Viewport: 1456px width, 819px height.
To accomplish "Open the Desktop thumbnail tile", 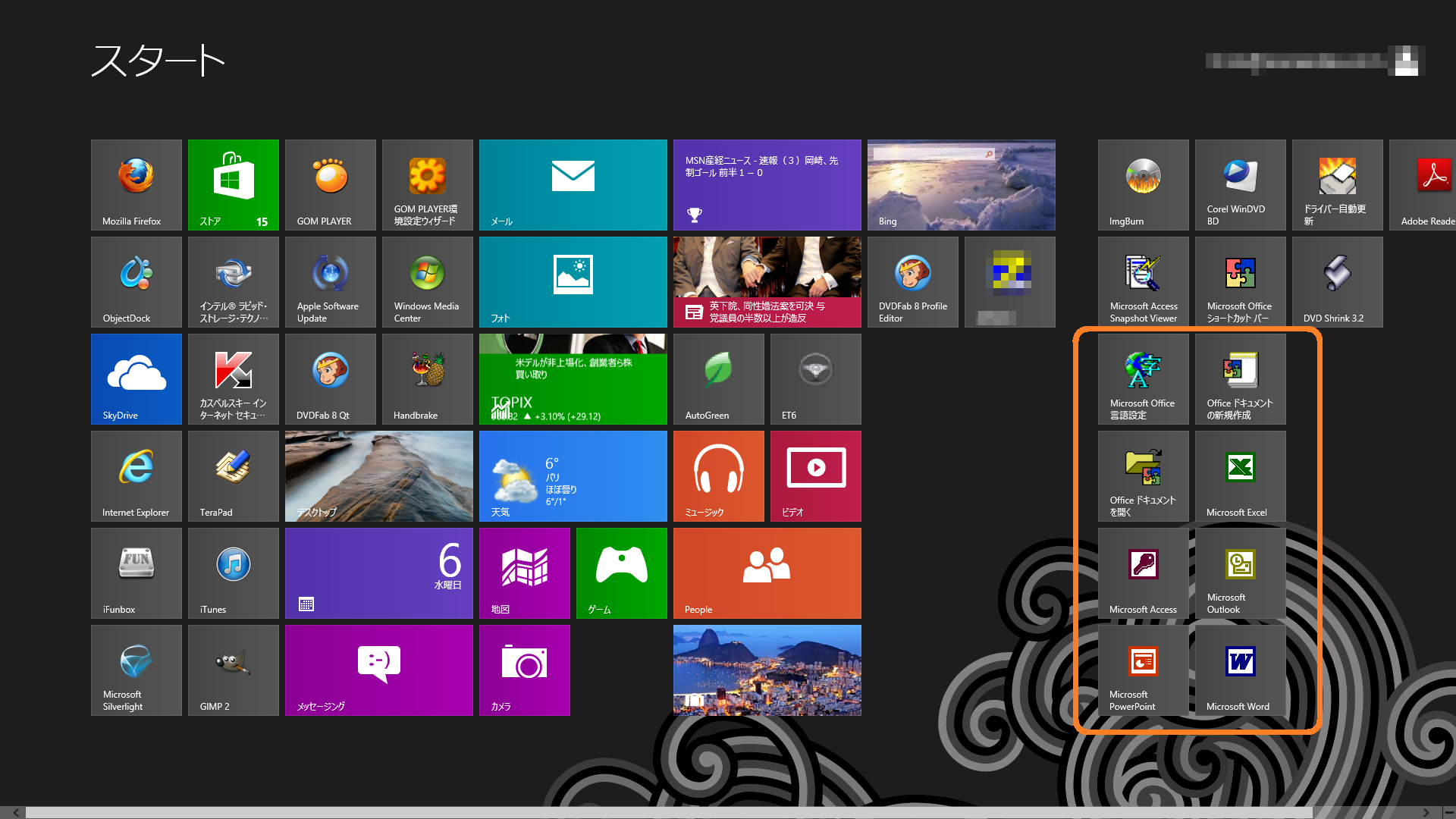I will [x=379, y=475].
